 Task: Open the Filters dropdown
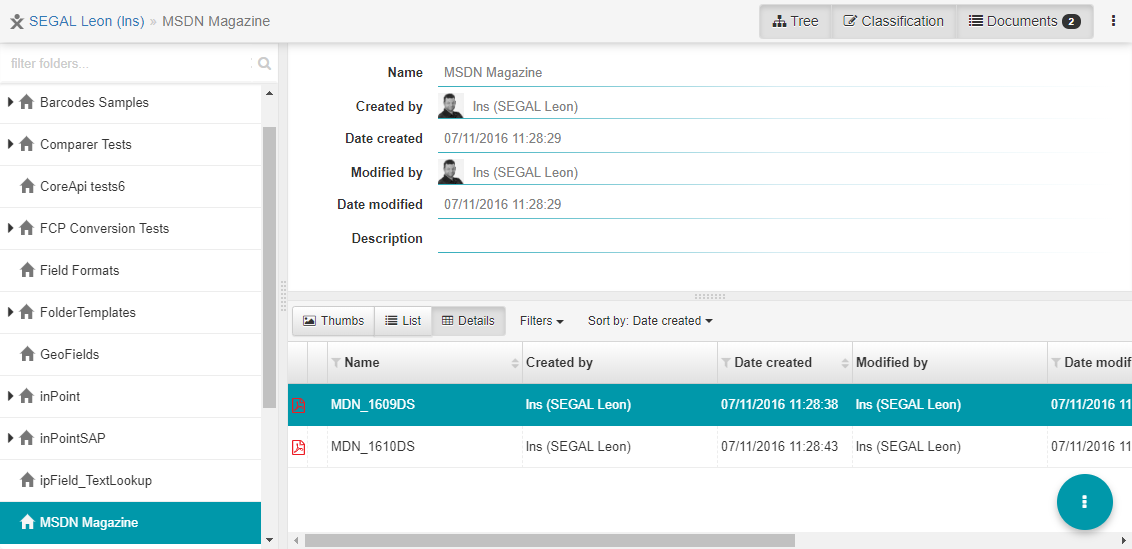tap(541, 321)
